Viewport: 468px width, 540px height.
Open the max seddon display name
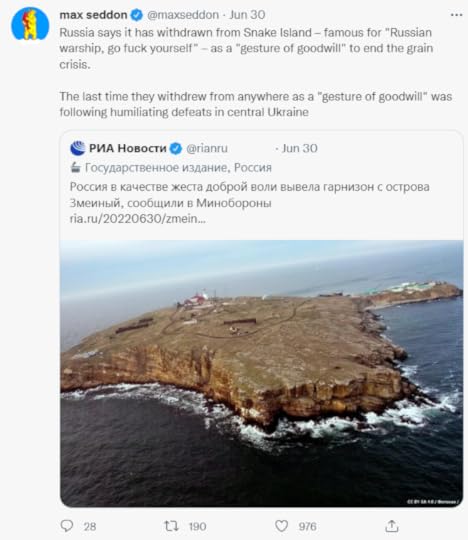(93, 15)
